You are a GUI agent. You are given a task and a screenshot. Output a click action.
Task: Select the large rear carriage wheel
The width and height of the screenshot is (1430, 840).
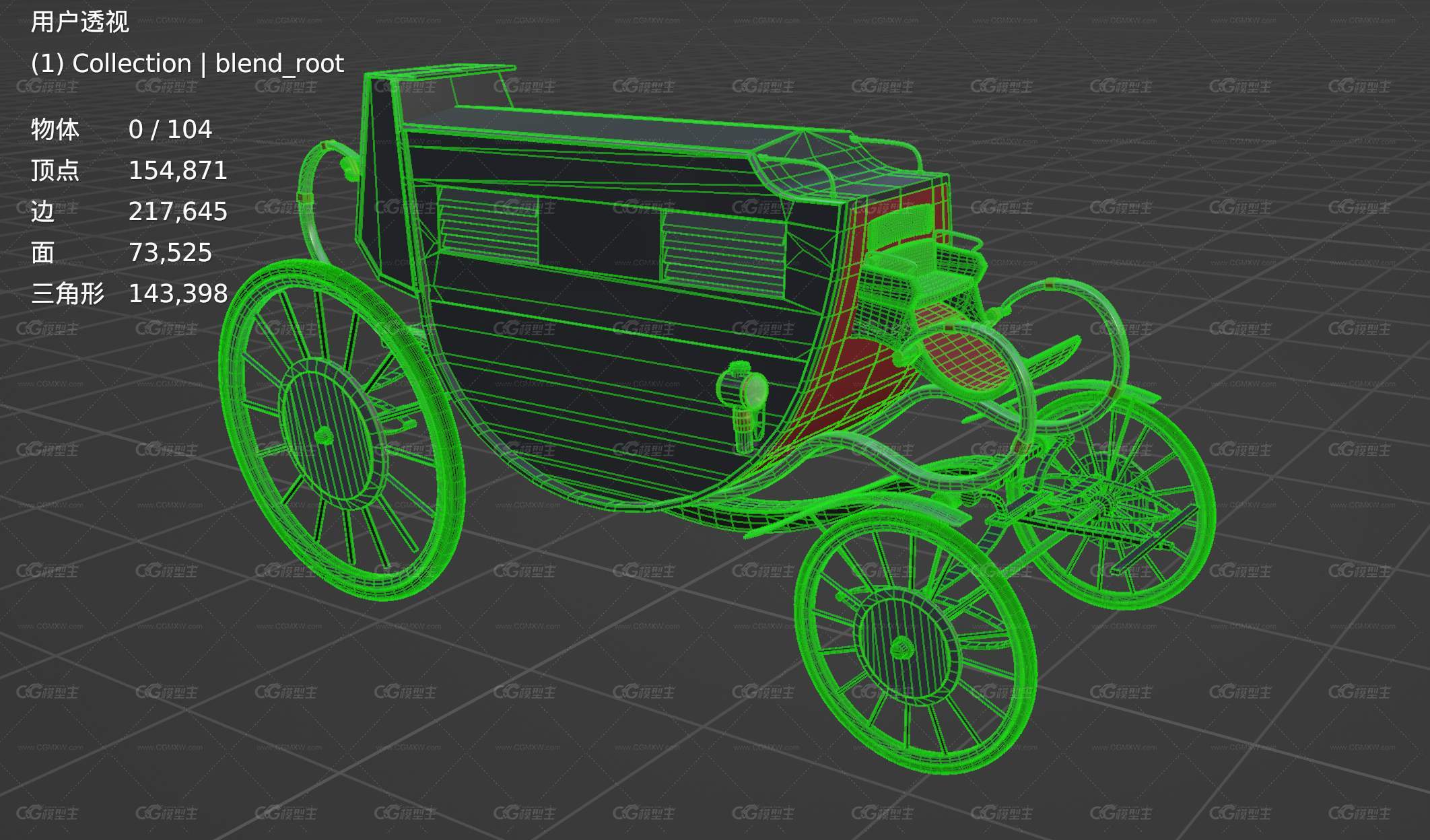click(341, 429)
